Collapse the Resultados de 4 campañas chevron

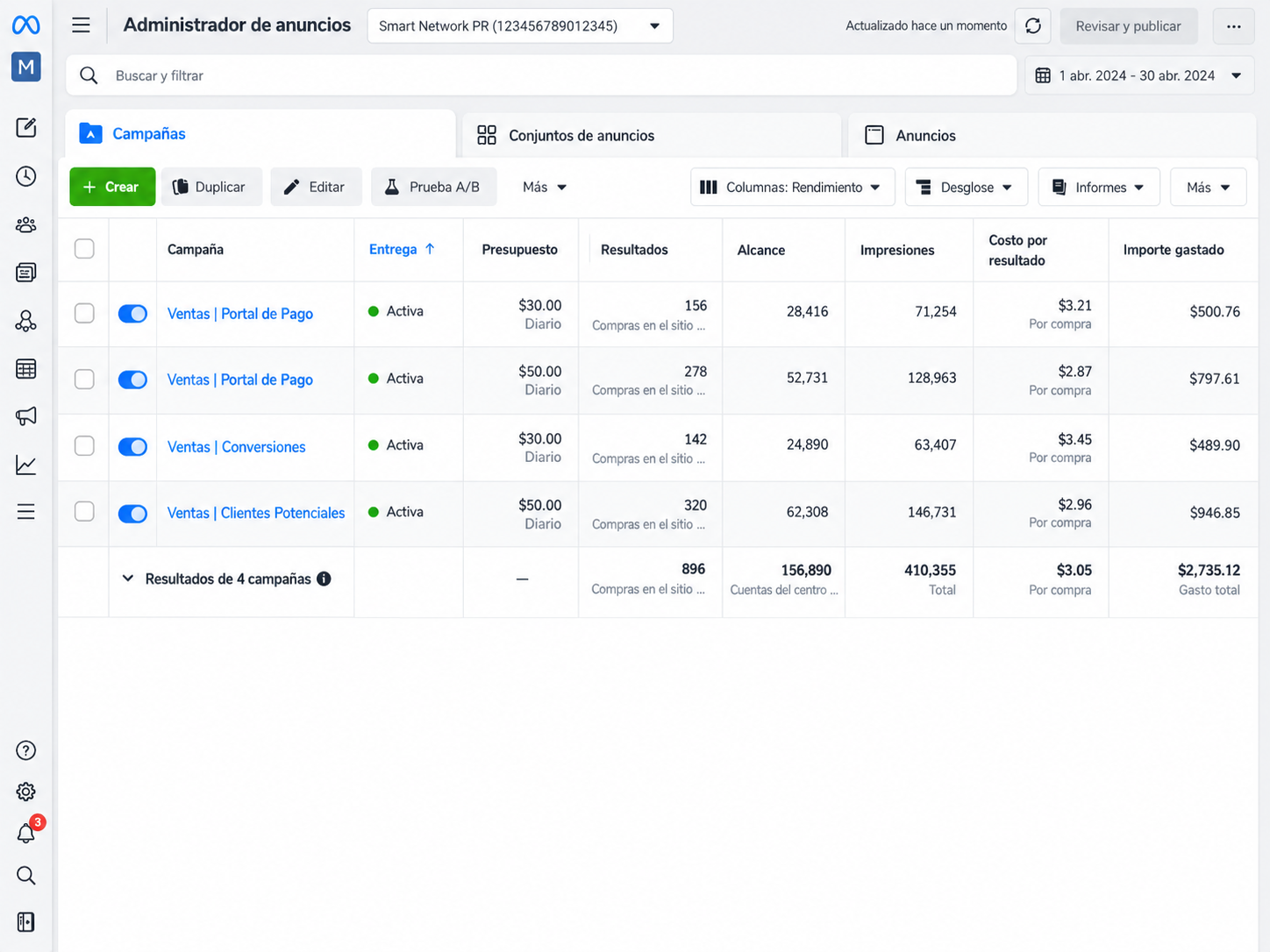click(128, 579)
